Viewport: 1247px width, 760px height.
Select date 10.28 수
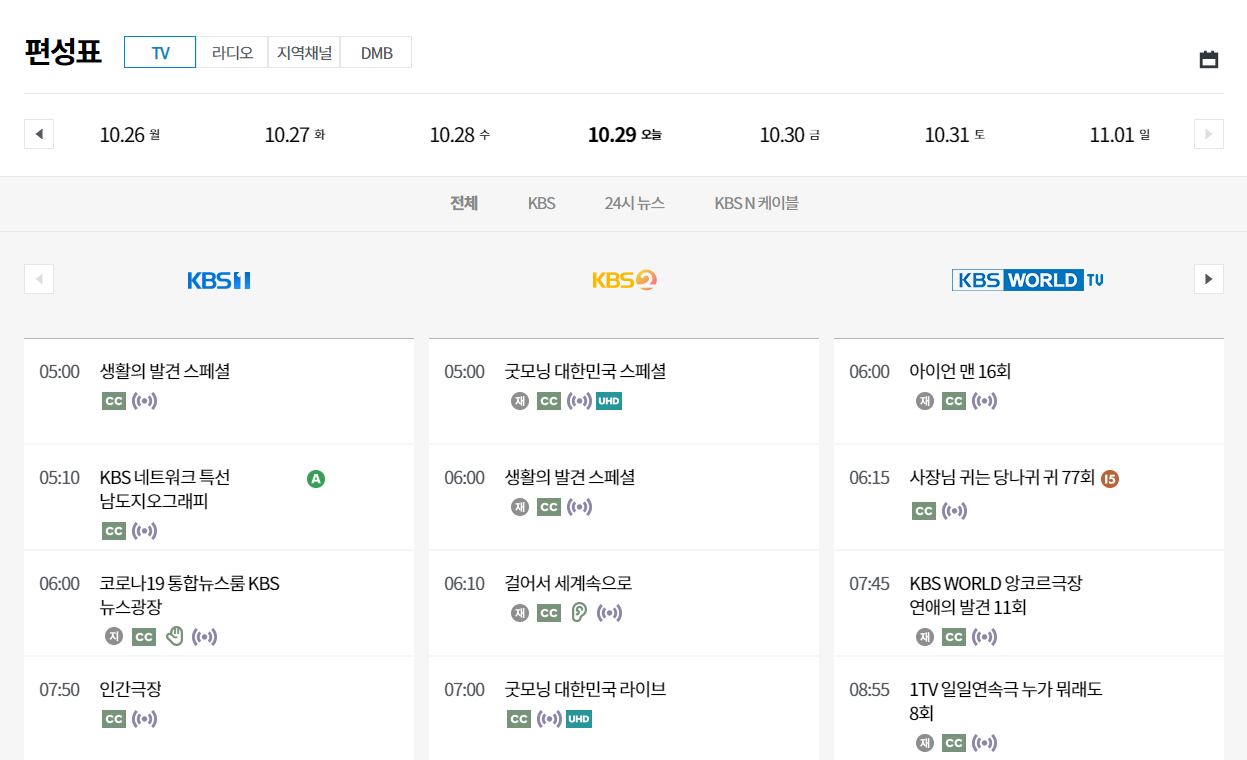(460, 134)
